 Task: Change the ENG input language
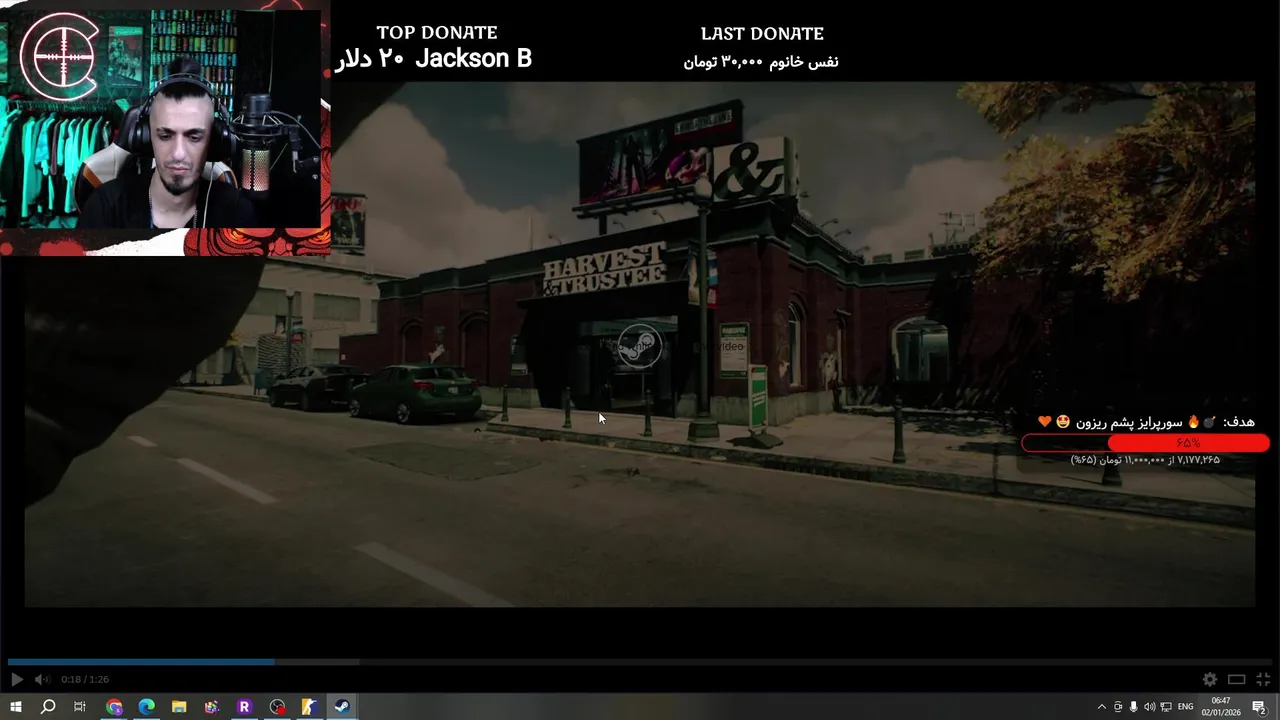tap(1186, 707)
